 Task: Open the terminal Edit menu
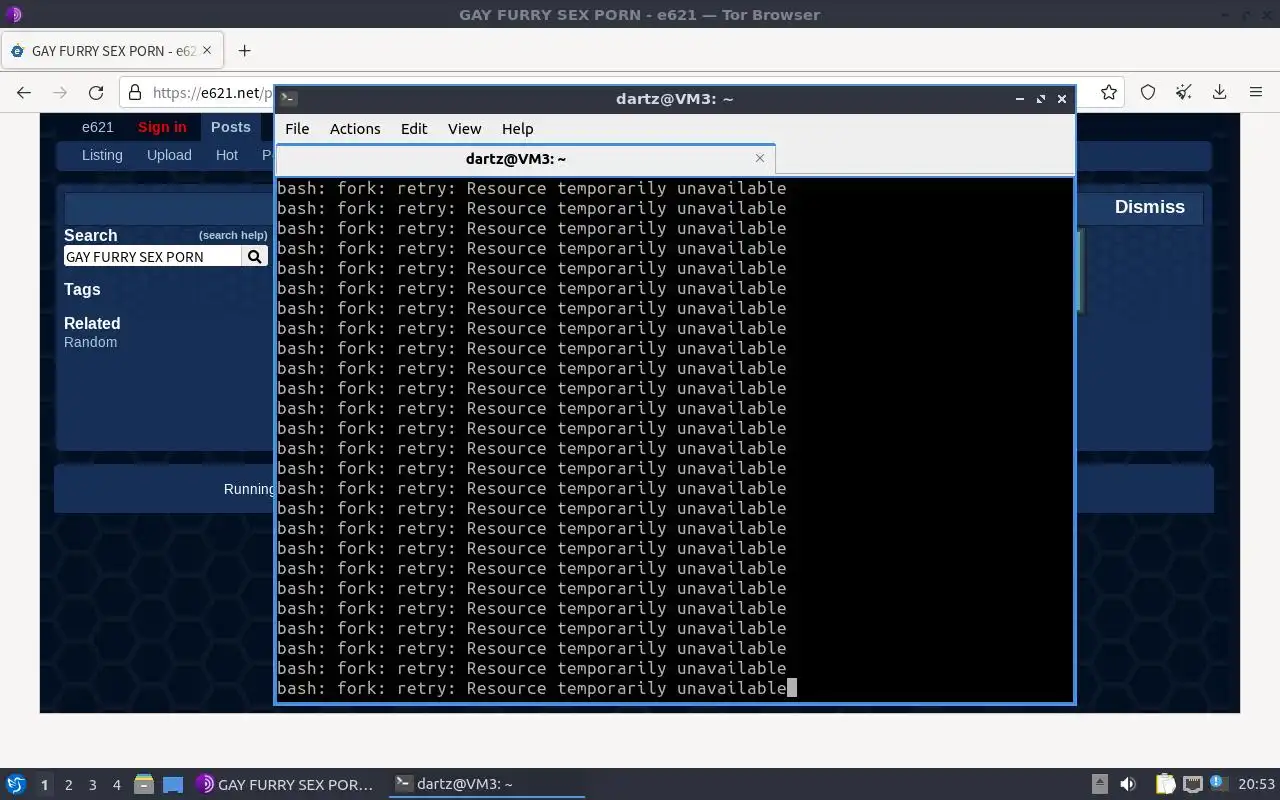414,129
